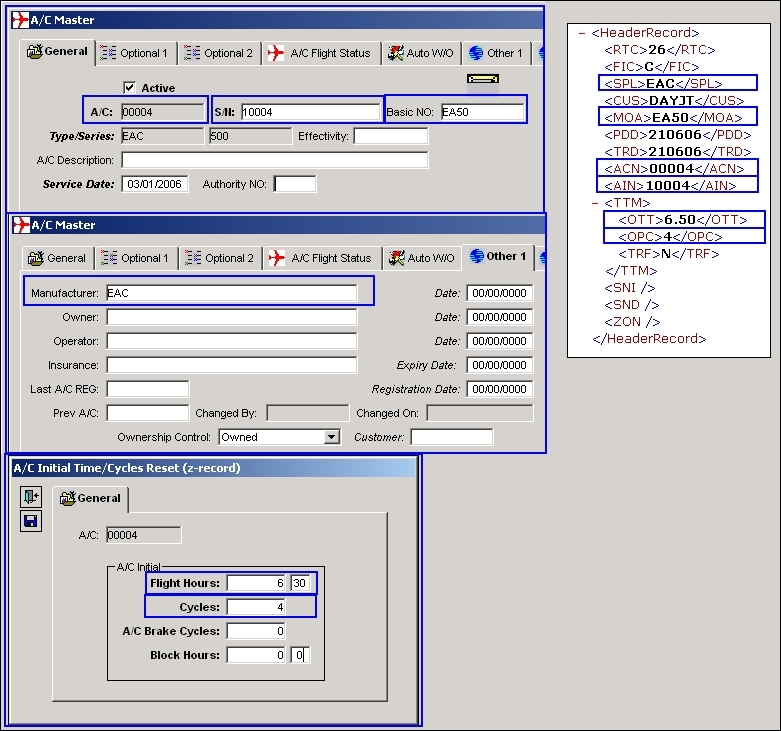Click the save floppy disk icon
Image resolution: width=781 pixels, height=731 pixels.
pos(31,521)
